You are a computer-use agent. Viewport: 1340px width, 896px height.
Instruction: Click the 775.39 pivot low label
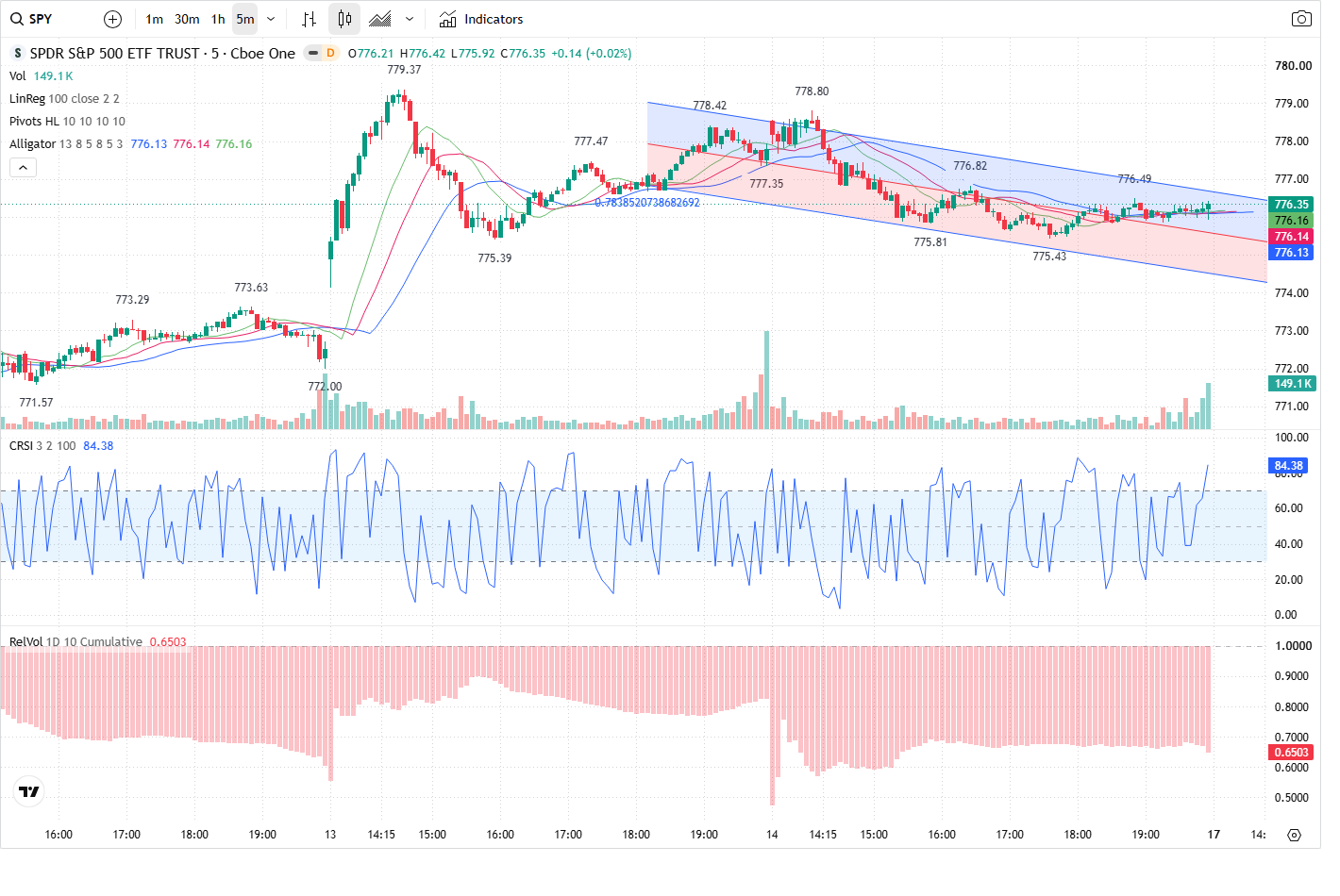[x=494, y=258]
